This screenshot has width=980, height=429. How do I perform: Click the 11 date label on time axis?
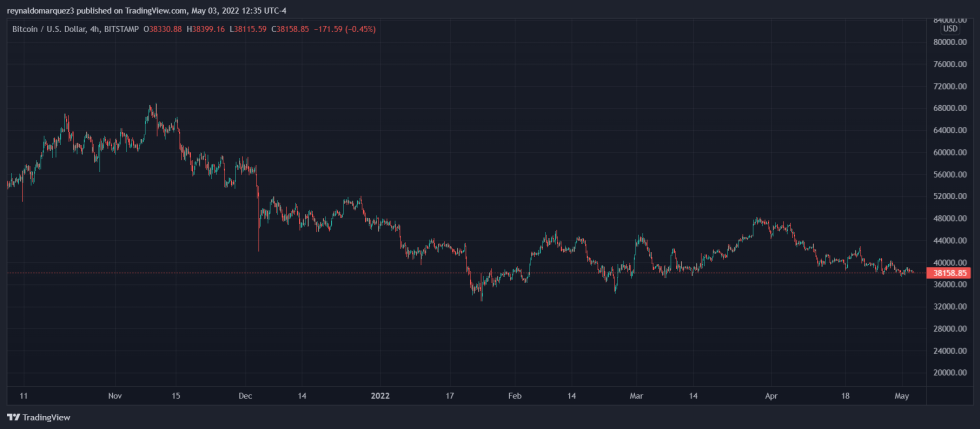tap(22, 396)
